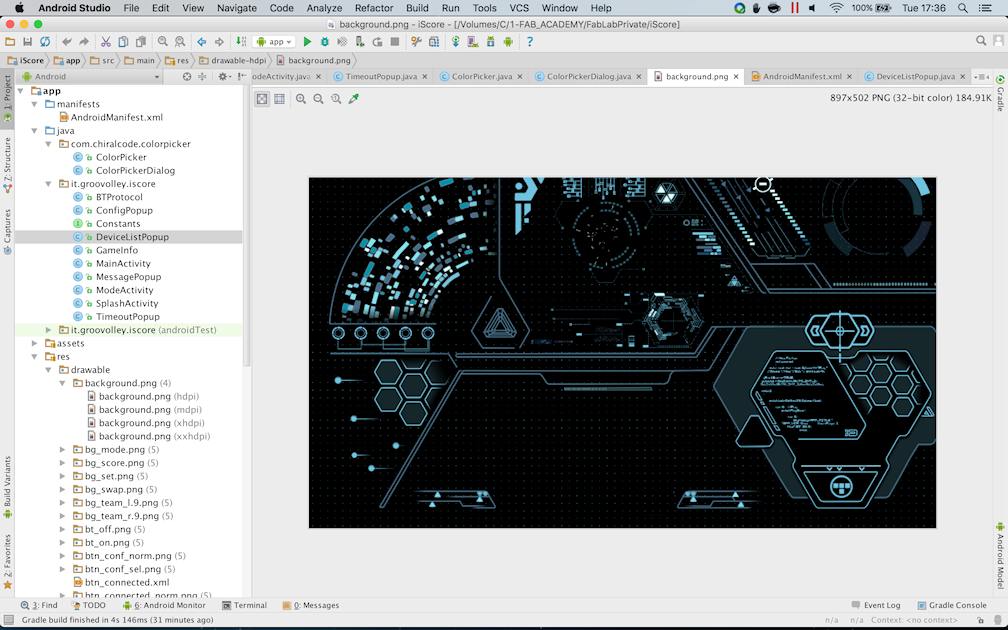Click the Synchronize toolbar icon

(45, 42)
